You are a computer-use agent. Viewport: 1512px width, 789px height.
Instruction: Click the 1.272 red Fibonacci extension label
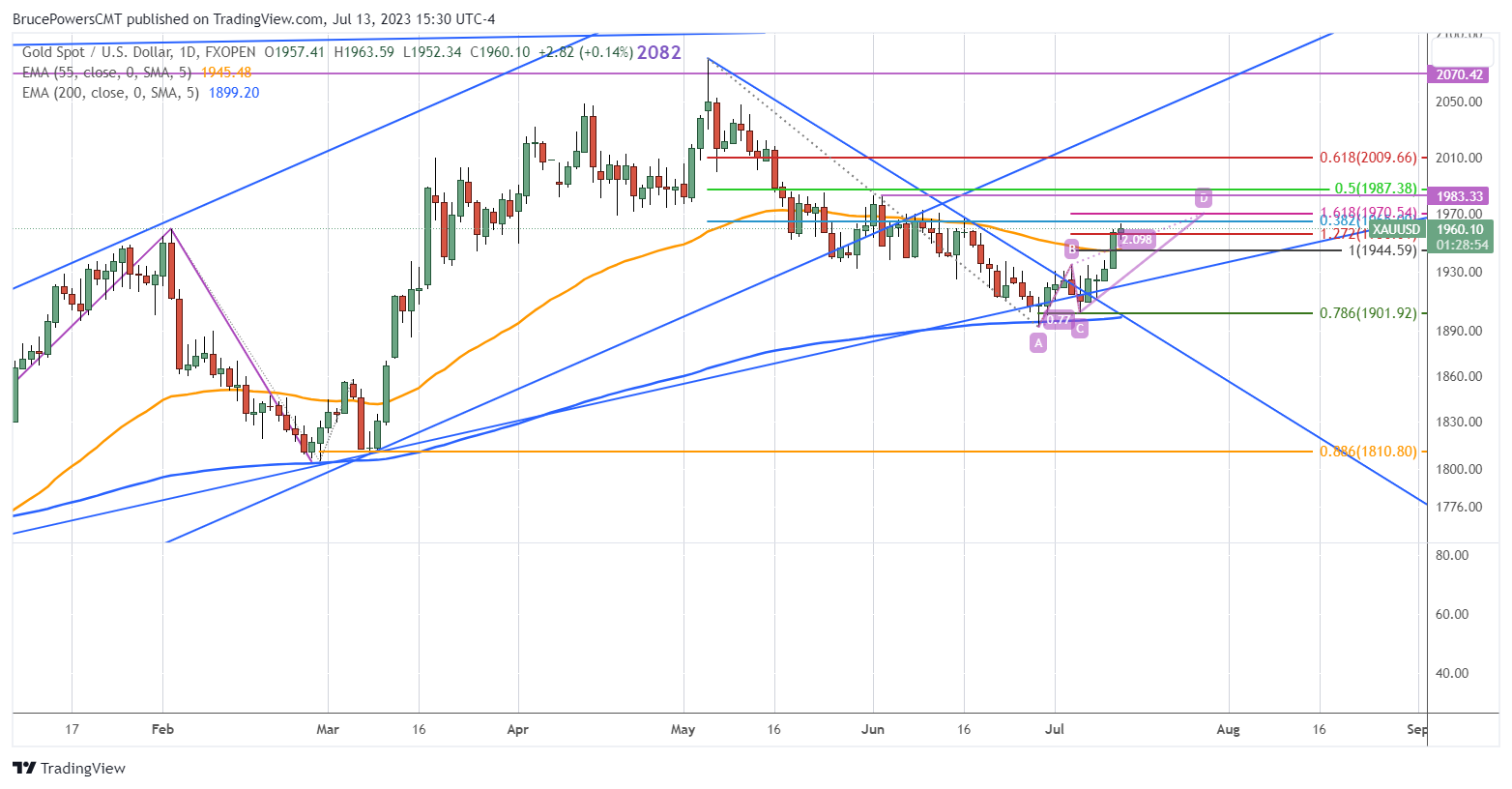point(1345,234)
